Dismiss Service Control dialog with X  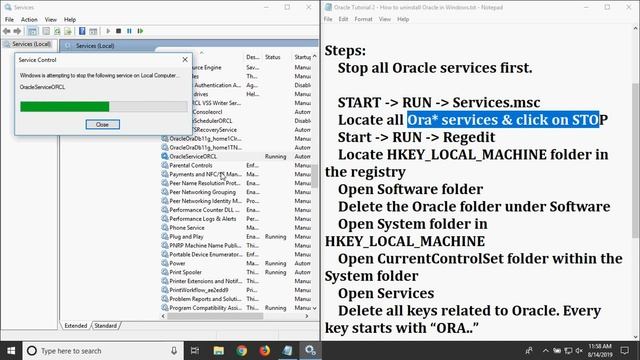point(185,60)
